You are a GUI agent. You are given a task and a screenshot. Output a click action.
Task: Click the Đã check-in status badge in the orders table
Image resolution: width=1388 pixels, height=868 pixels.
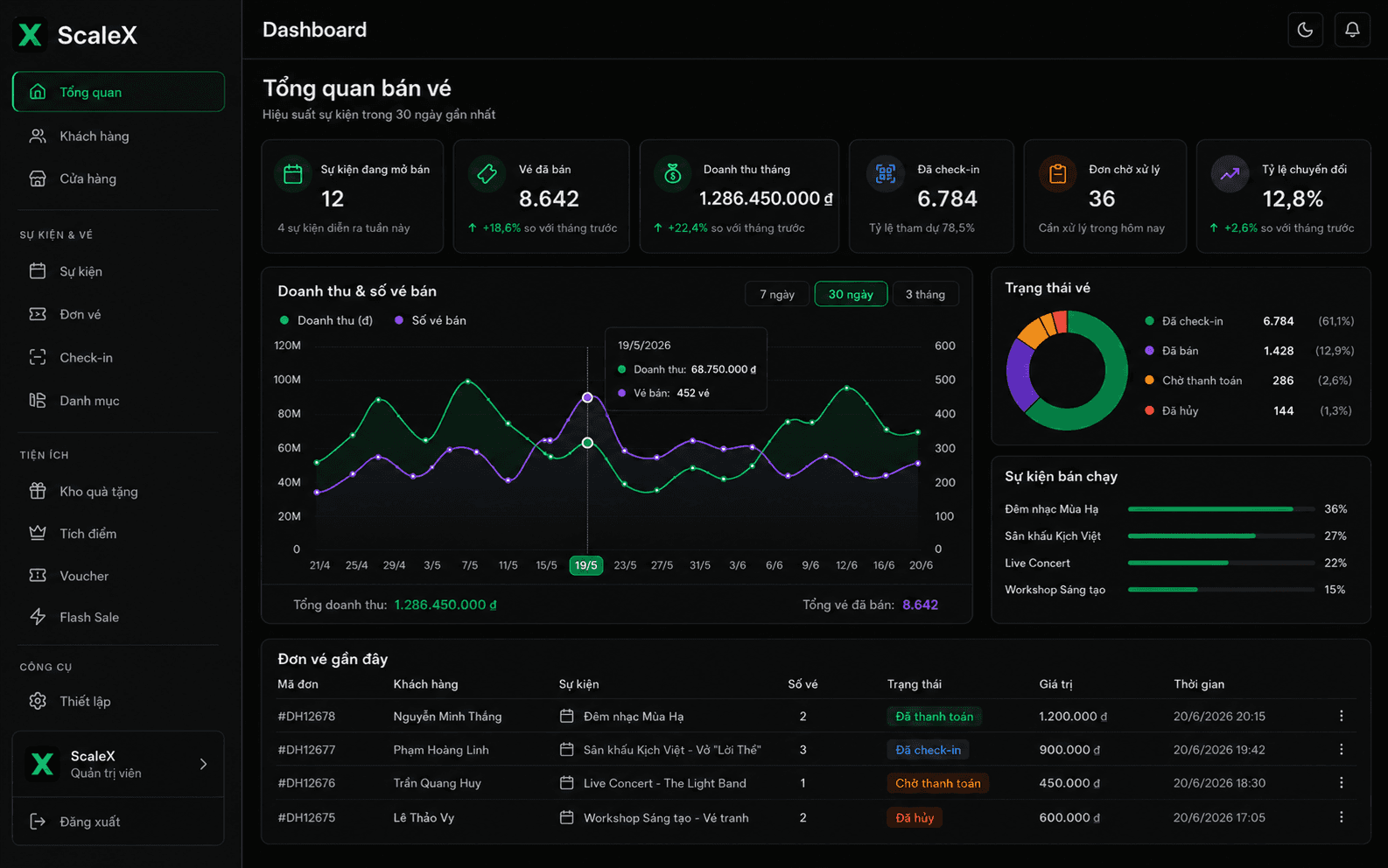(x=928, y=750)
